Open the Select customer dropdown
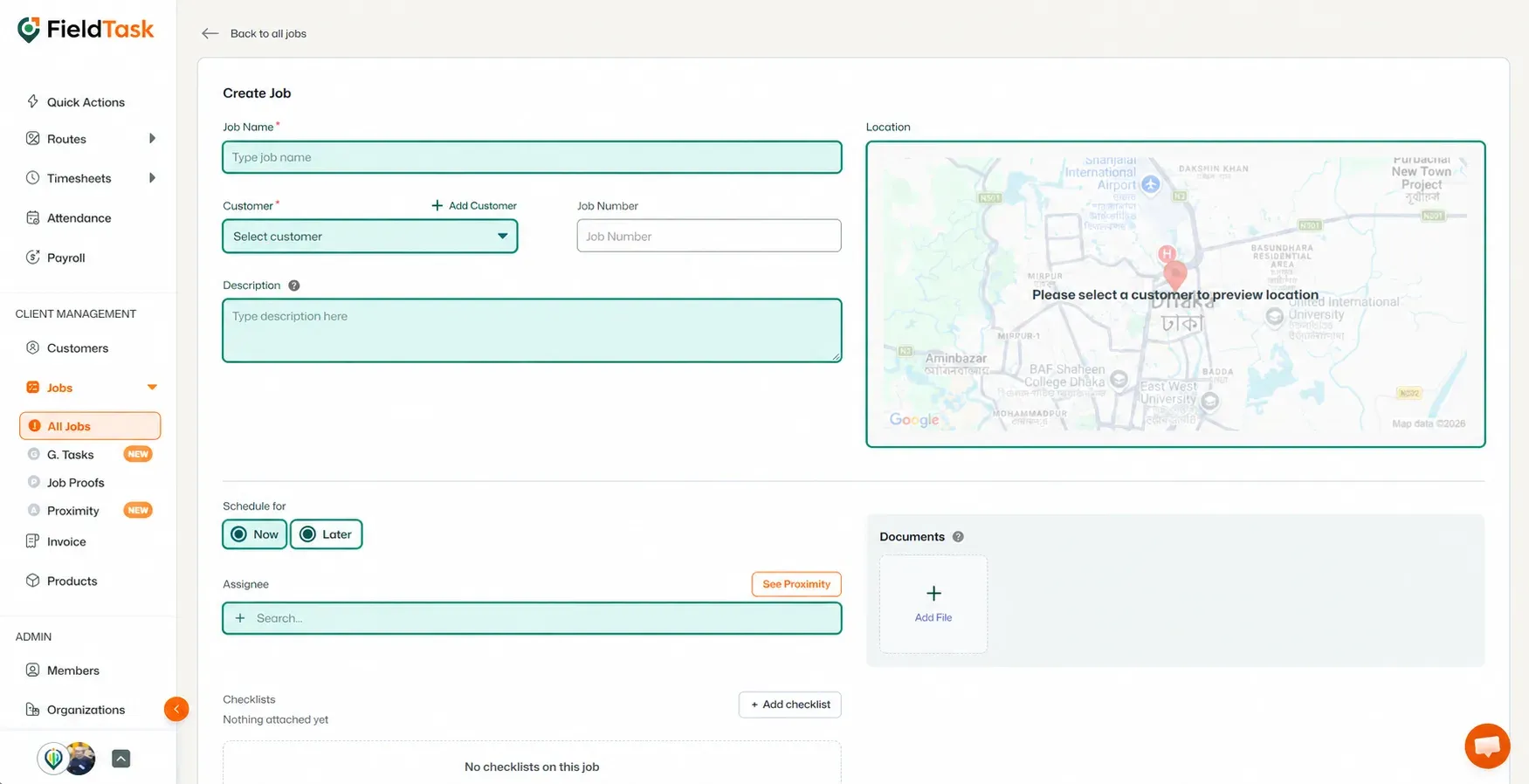 tap(370, 236)
